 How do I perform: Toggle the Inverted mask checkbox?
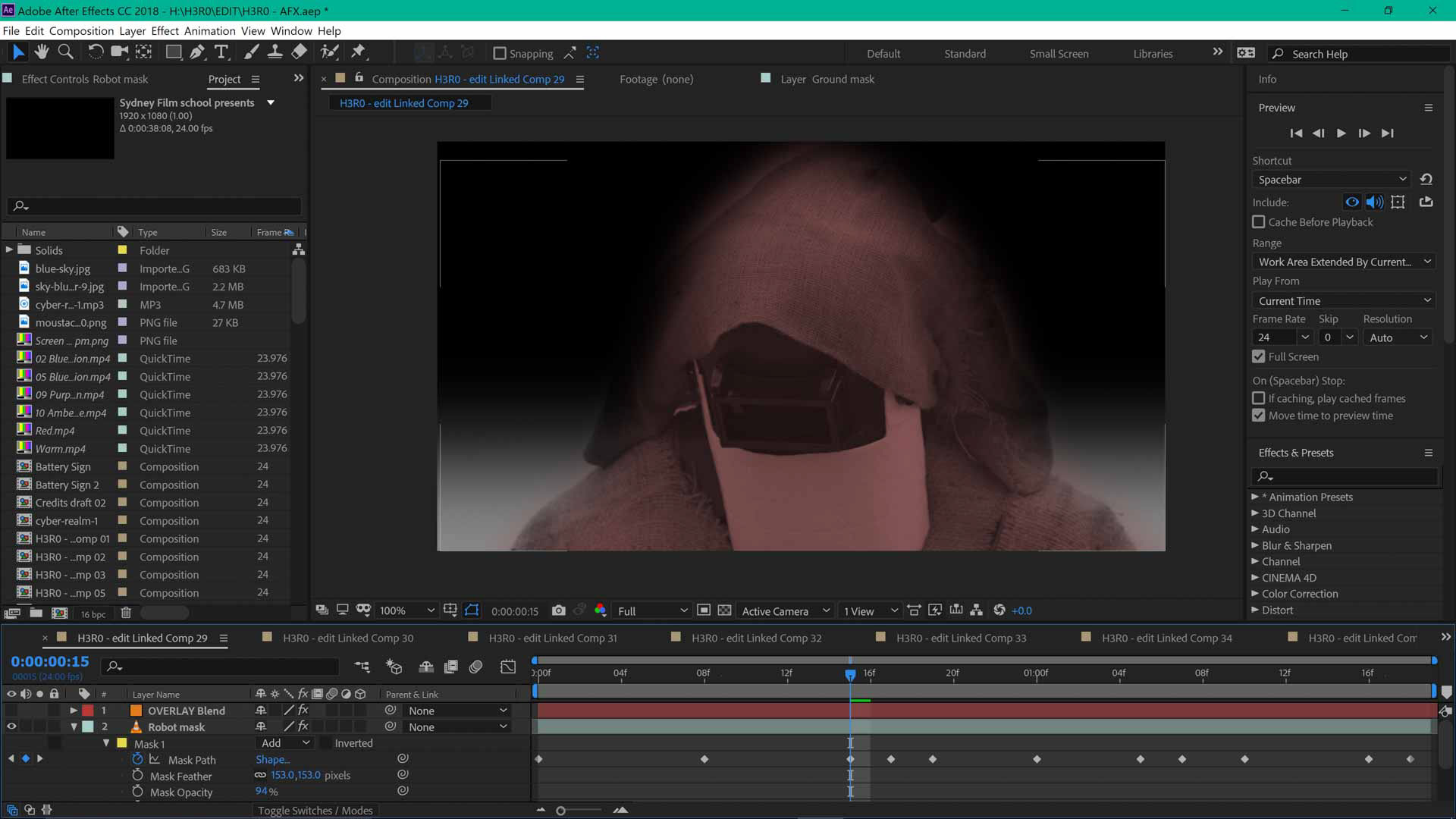coord(327,743)
